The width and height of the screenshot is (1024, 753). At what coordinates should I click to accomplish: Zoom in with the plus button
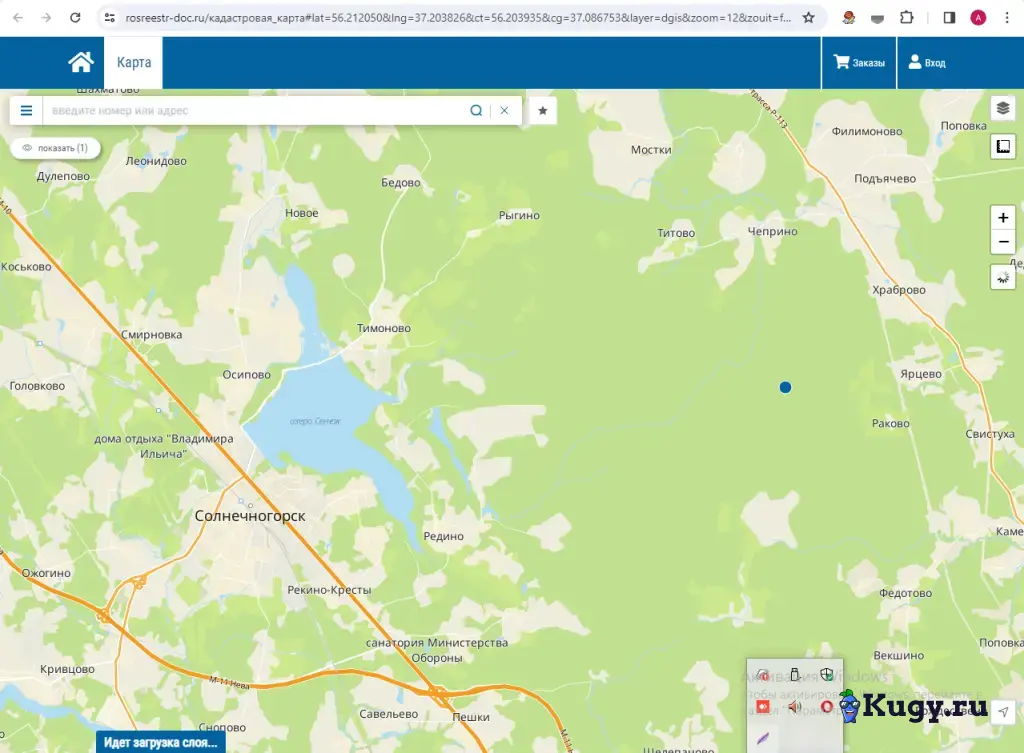point(1003,217)
